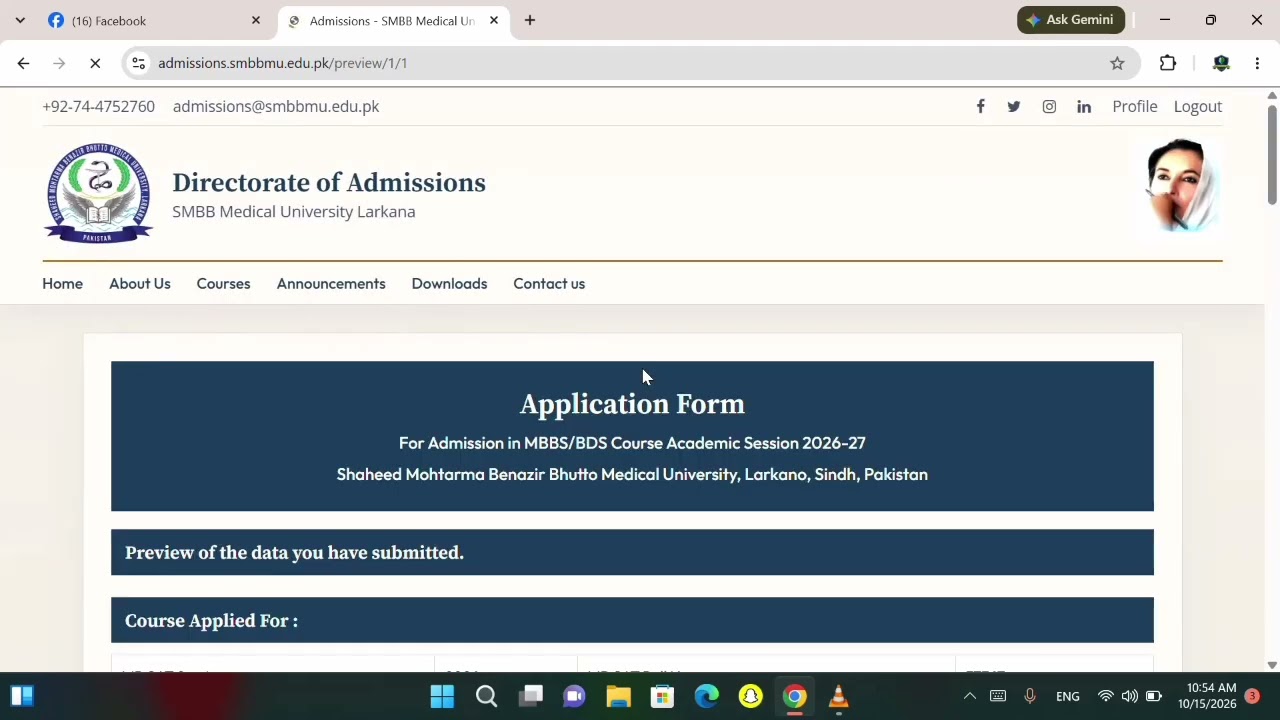Screen dimensions: 1280x720
Task: Click the ENG language indicator
Action: (x=1067, y=696)
